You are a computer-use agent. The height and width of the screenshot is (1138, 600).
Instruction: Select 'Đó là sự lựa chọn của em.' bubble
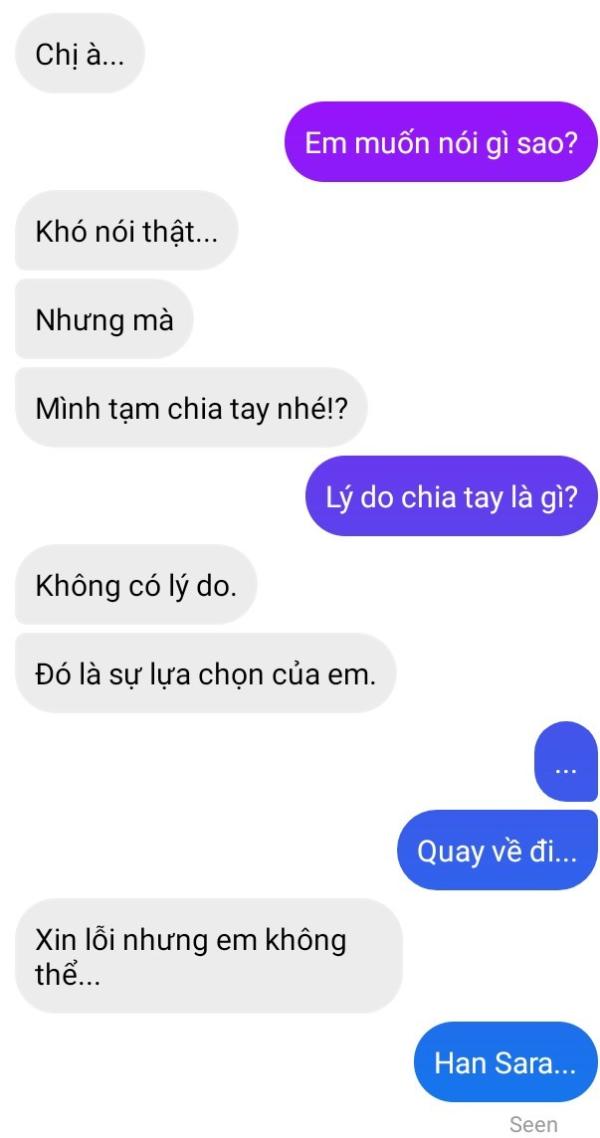pos(205,673)
